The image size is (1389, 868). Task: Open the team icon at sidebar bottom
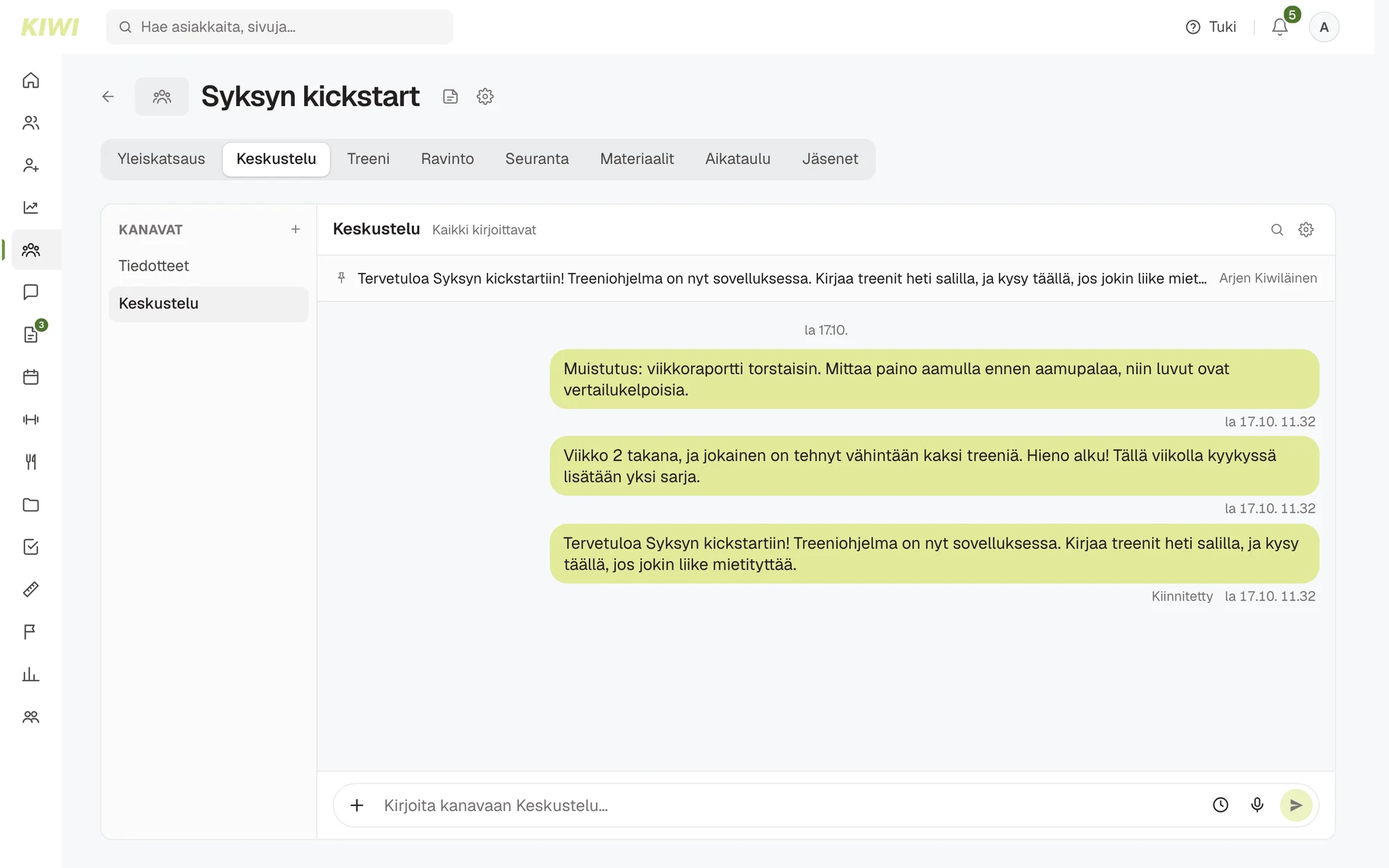tap(31, 717)
